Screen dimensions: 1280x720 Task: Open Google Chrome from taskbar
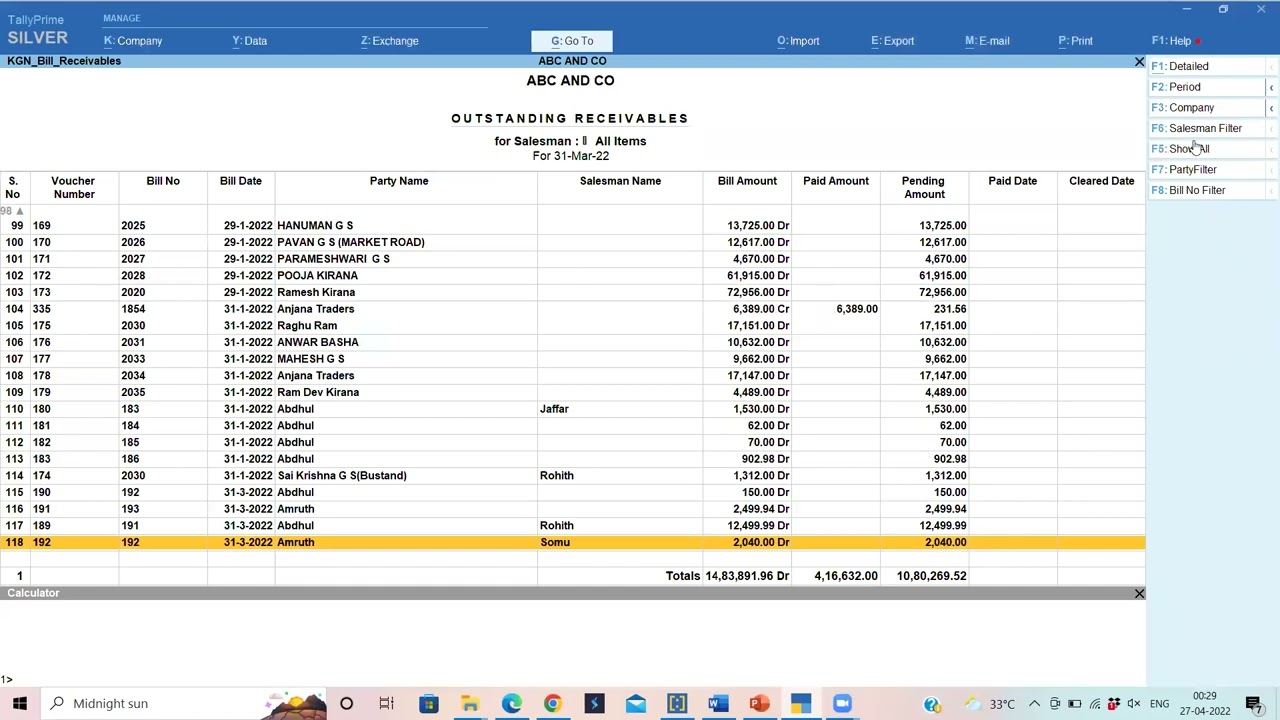553,703
